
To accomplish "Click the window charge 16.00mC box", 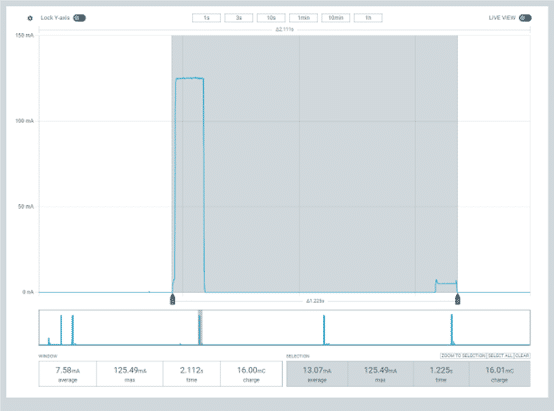I will [x=251, y=374].
